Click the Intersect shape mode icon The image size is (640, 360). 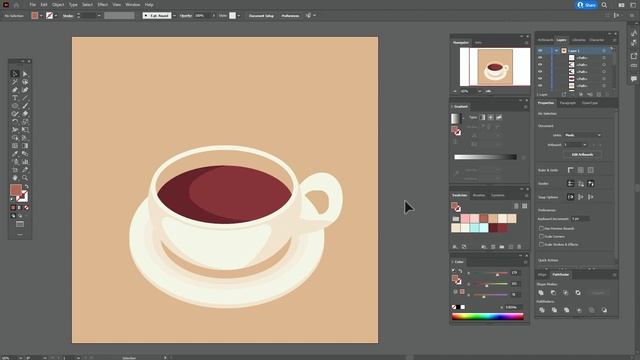pos(566,293)
